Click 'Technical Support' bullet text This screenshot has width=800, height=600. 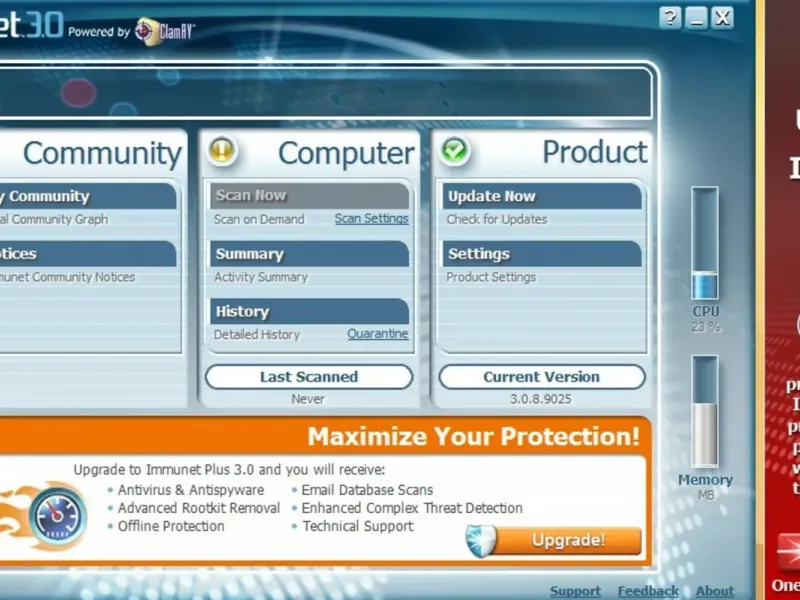358,526
